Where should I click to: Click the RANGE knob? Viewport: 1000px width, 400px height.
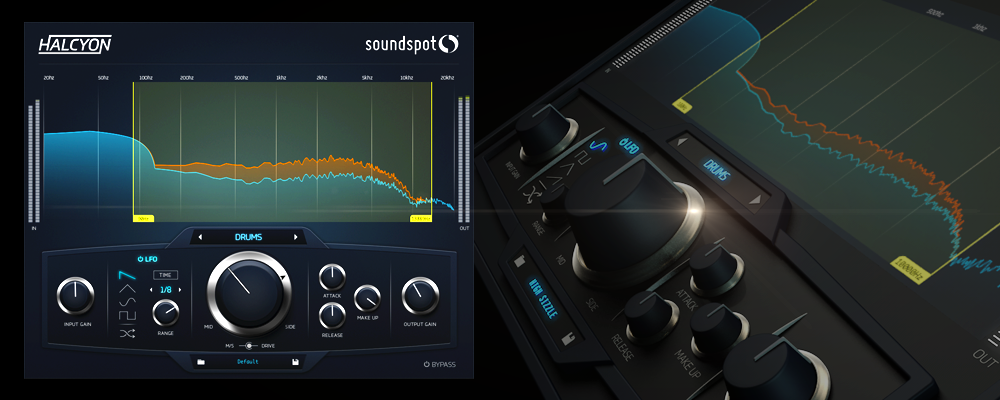point(166,313)
